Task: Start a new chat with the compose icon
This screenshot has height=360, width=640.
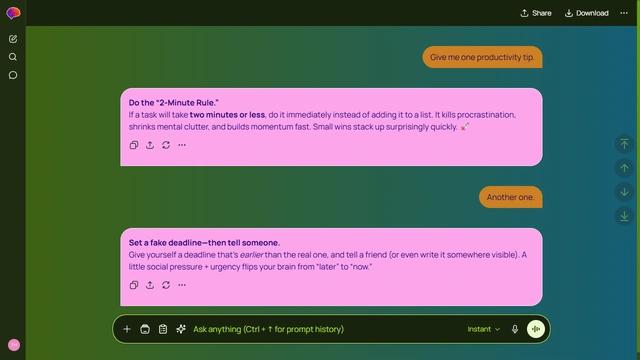Action: click(13, 39)
